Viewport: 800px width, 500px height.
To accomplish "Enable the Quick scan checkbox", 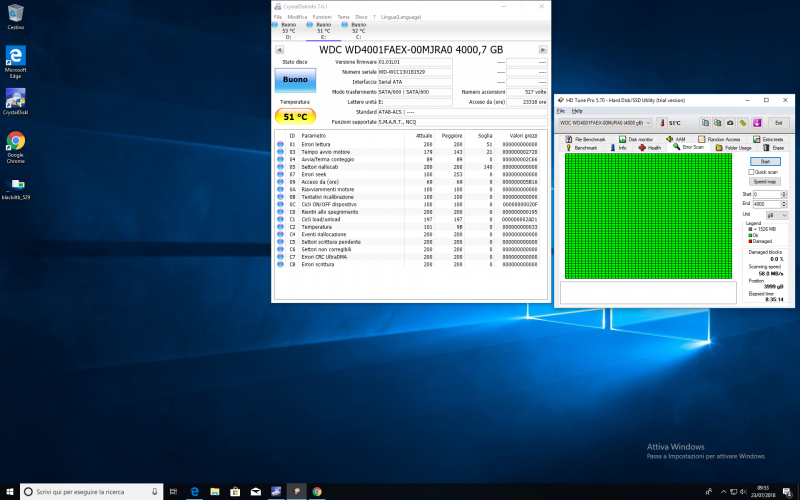I will [x=753, y=172].
